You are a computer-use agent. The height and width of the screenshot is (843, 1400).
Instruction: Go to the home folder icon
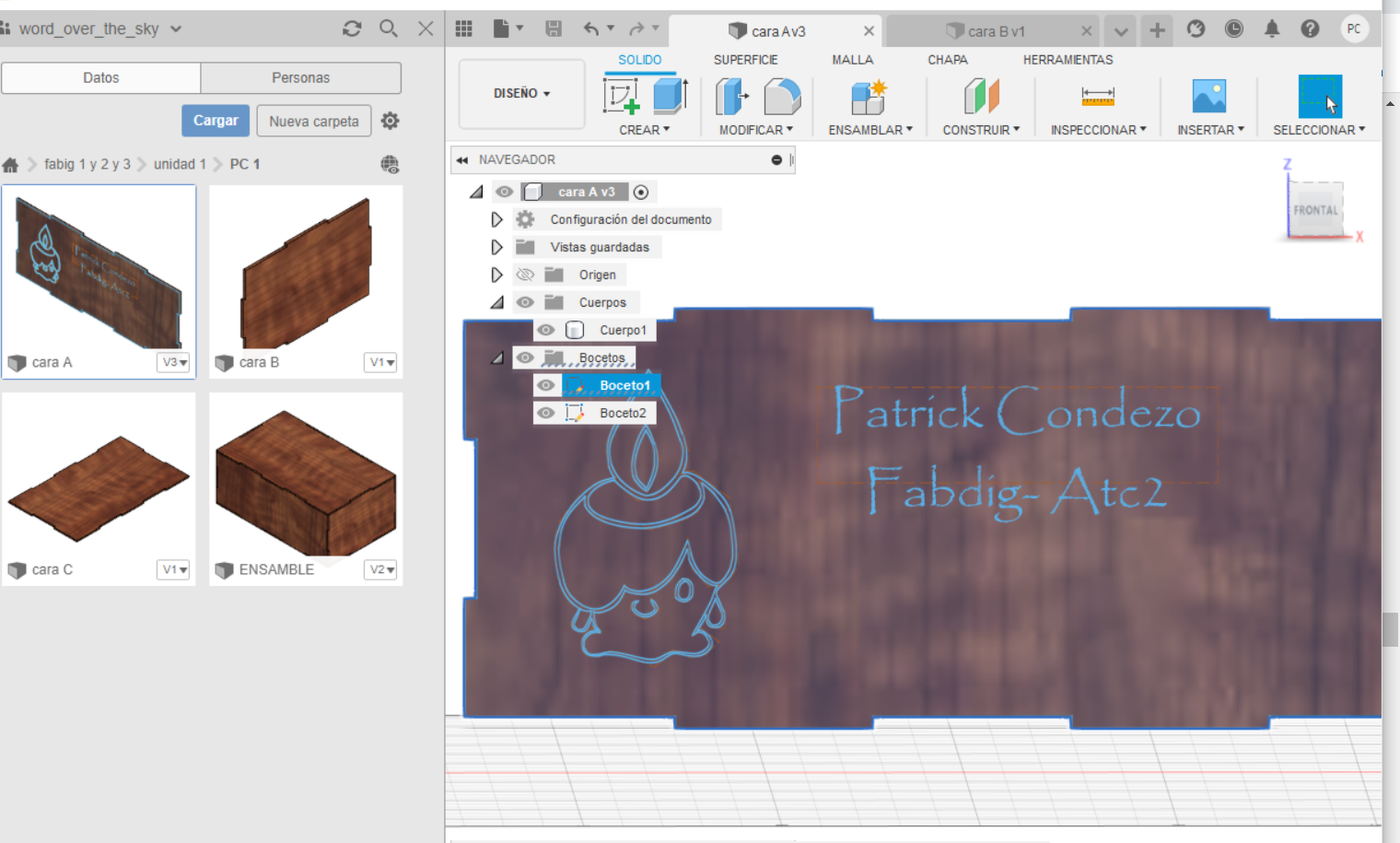(10, 165)
